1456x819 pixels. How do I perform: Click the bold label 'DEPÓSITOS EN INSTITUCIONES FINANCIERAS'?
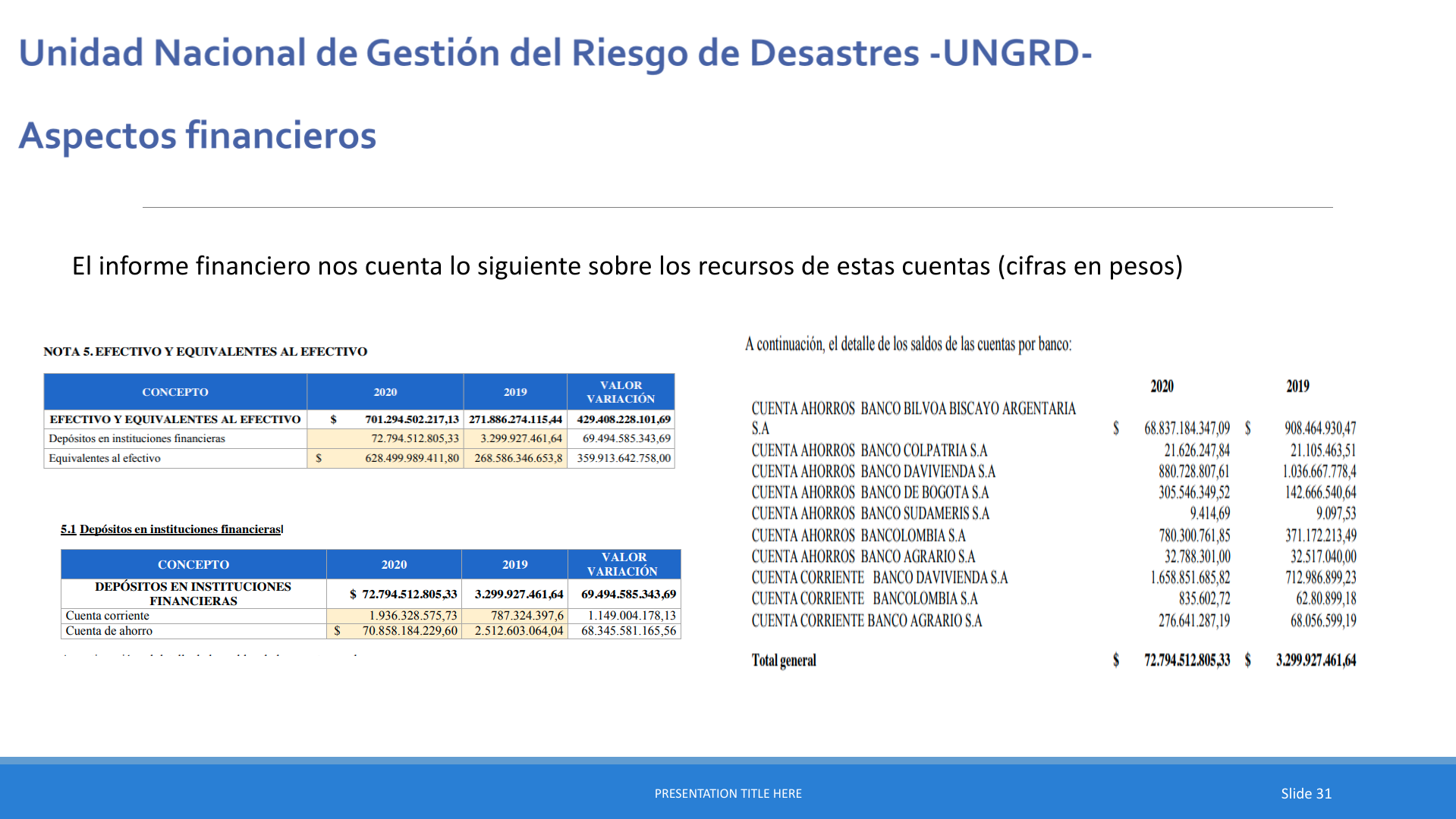193,594
